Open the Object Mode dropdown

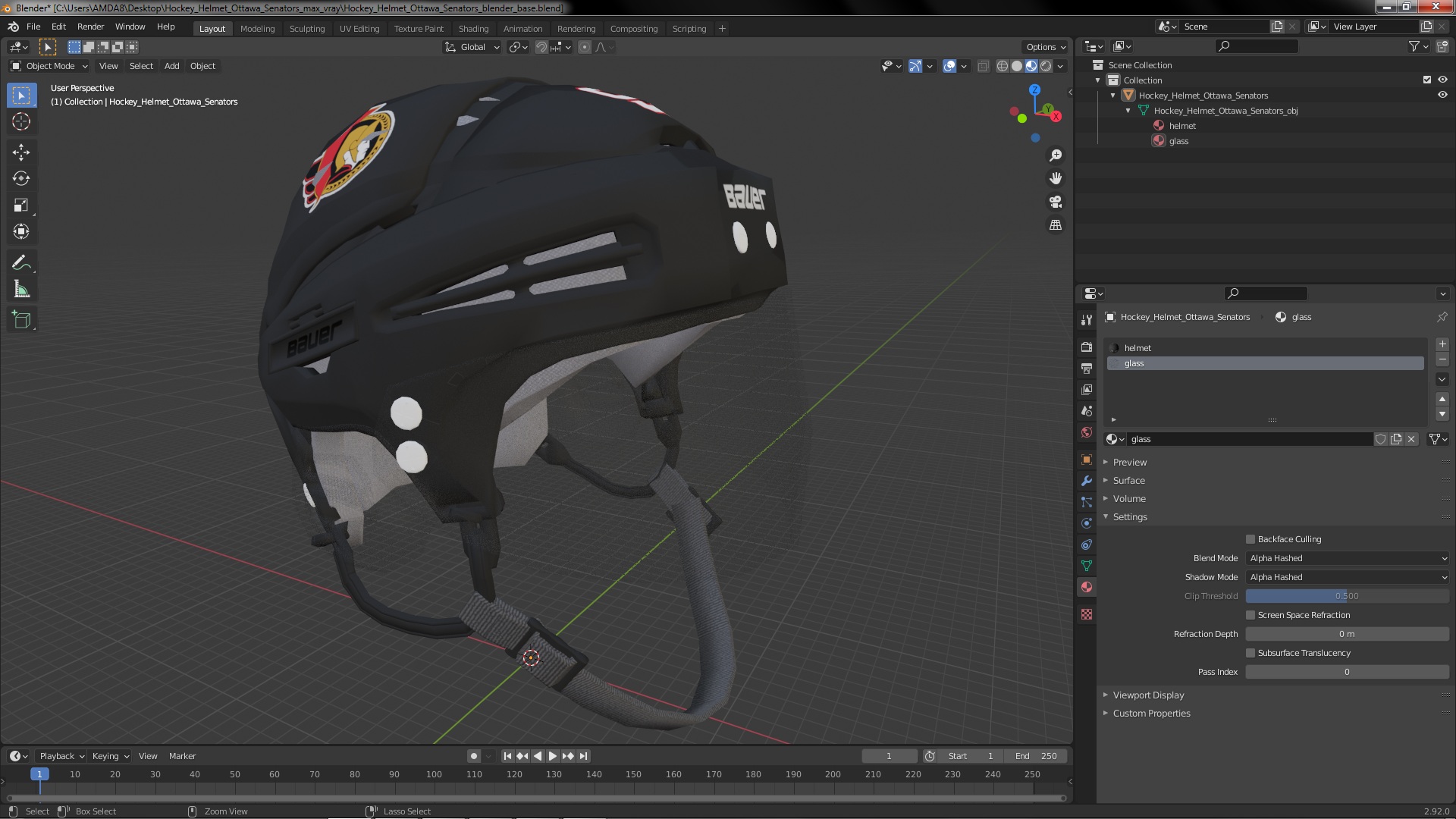tap(49, 66)
